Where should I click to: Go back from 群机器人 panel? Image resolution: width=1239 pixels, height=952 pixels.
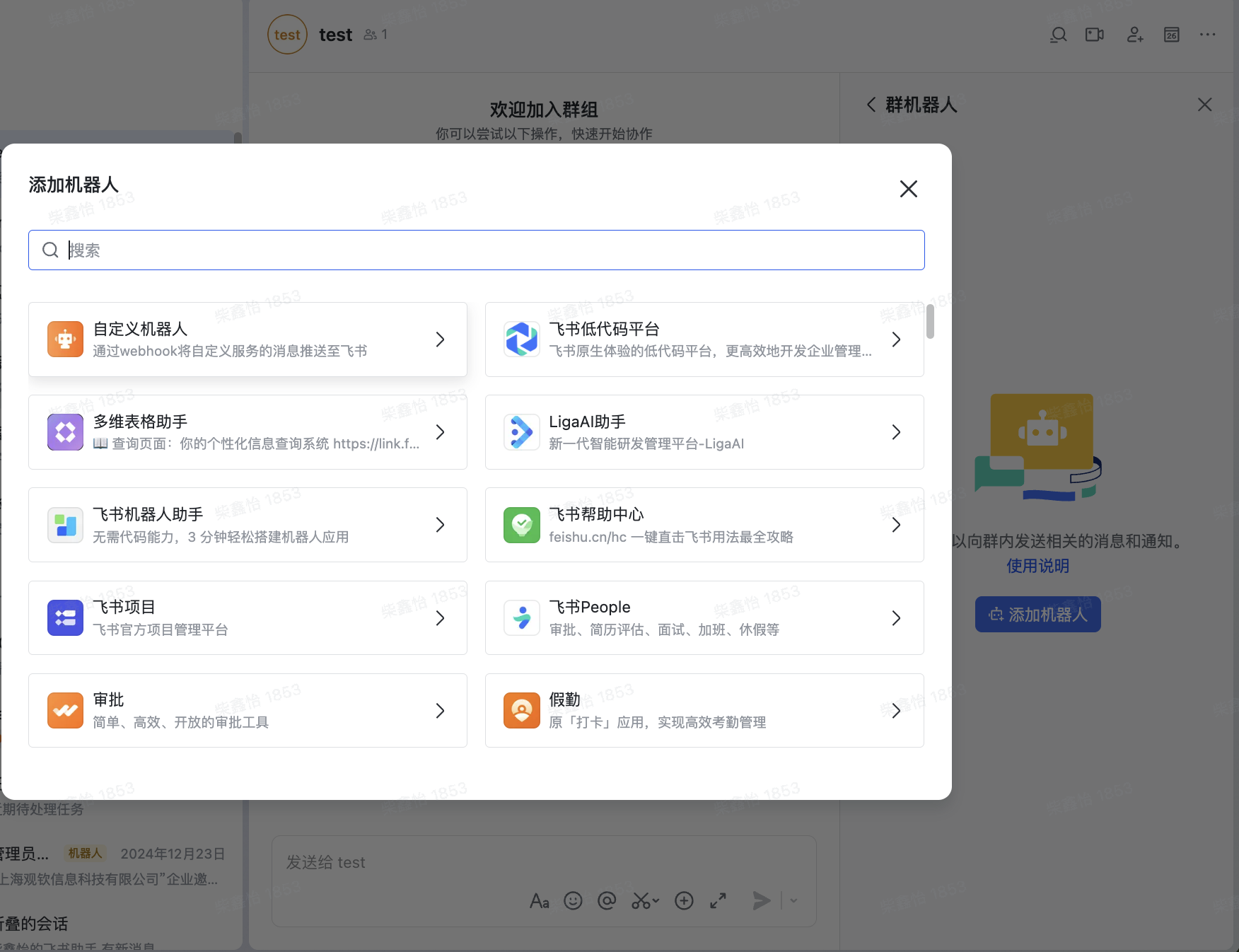coord(871,105)
